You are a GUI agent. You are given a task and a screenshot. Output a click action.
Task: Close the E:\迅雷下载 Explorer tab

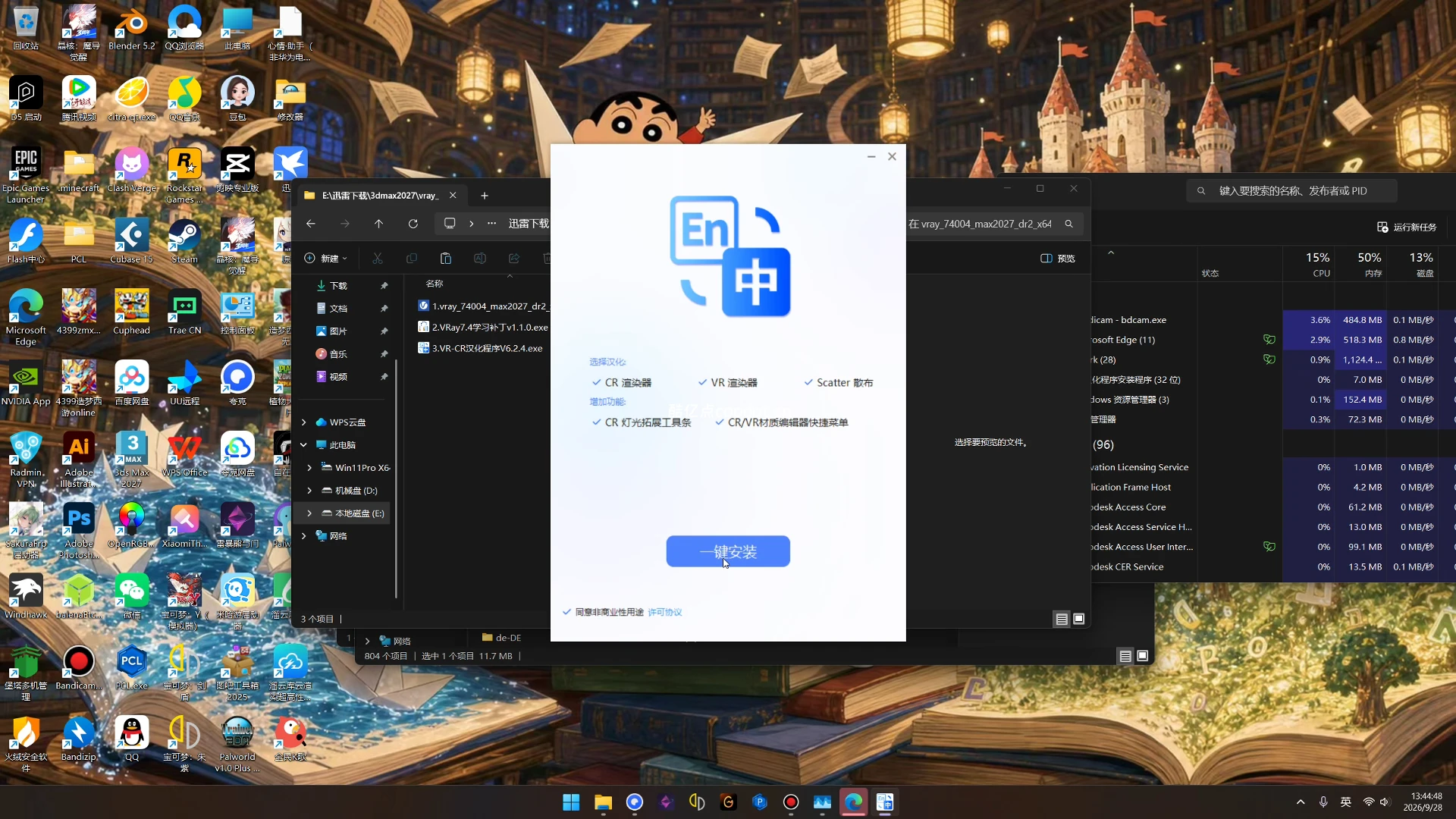(453, 196)
